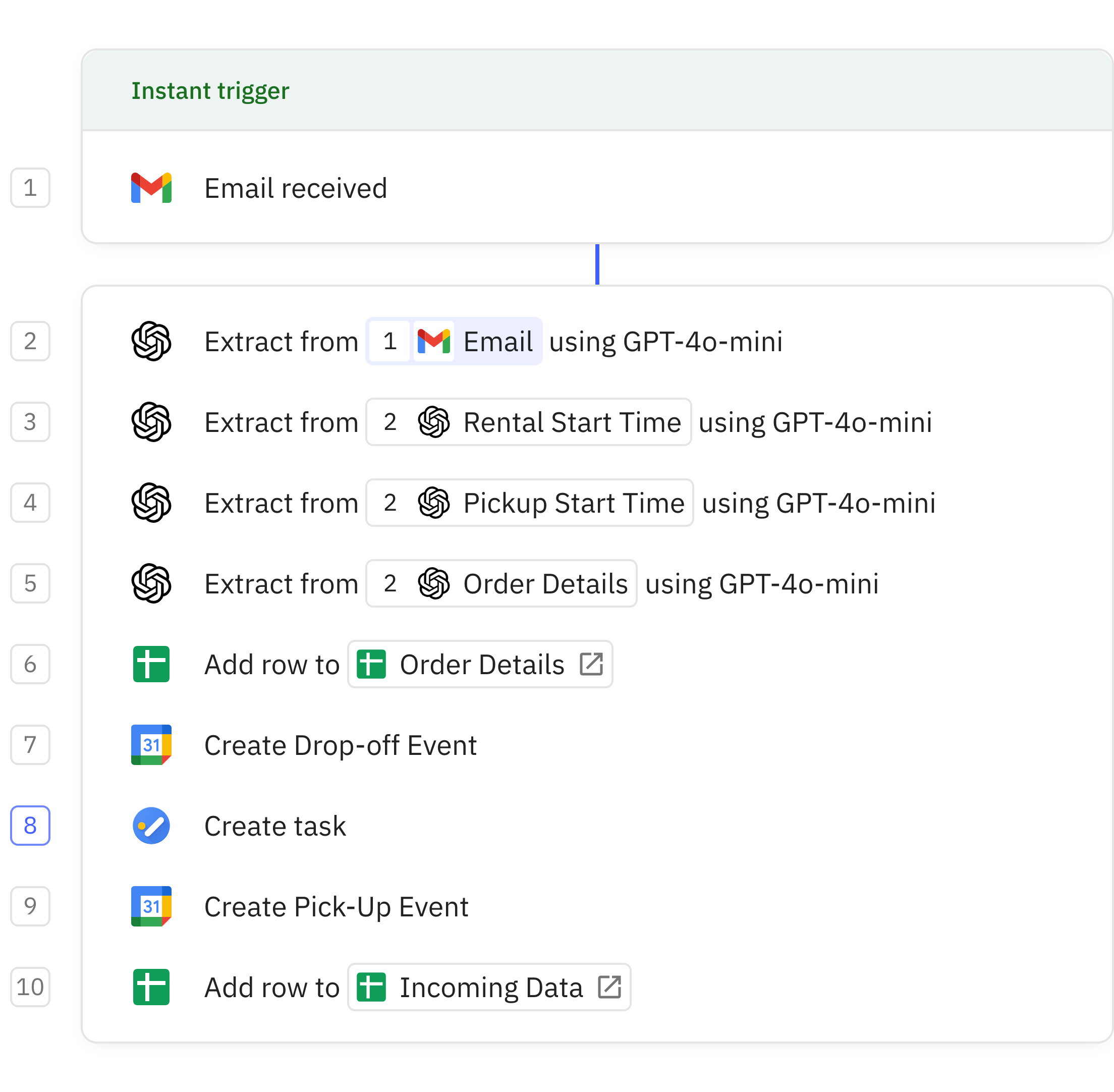The image size is (1114, 1092).
Task: Select the highlighted step 8 badge
Action: pyautogui.click(x=30, y=826)
